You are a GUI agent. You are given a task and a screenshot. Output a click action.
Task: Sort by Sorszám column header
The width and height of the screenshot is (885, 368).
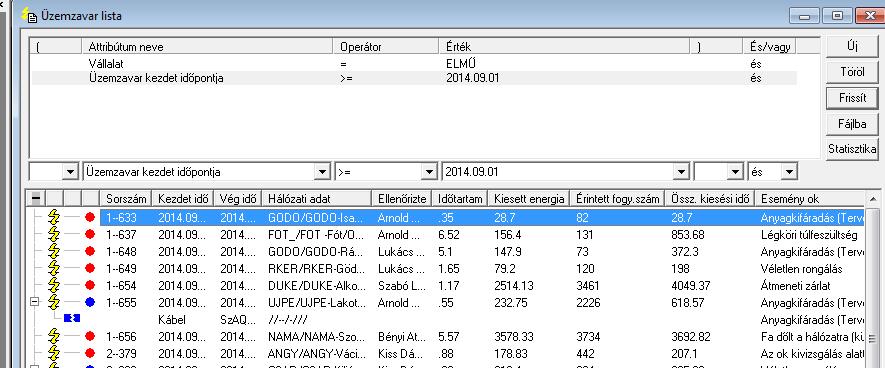tap(126, 199)
